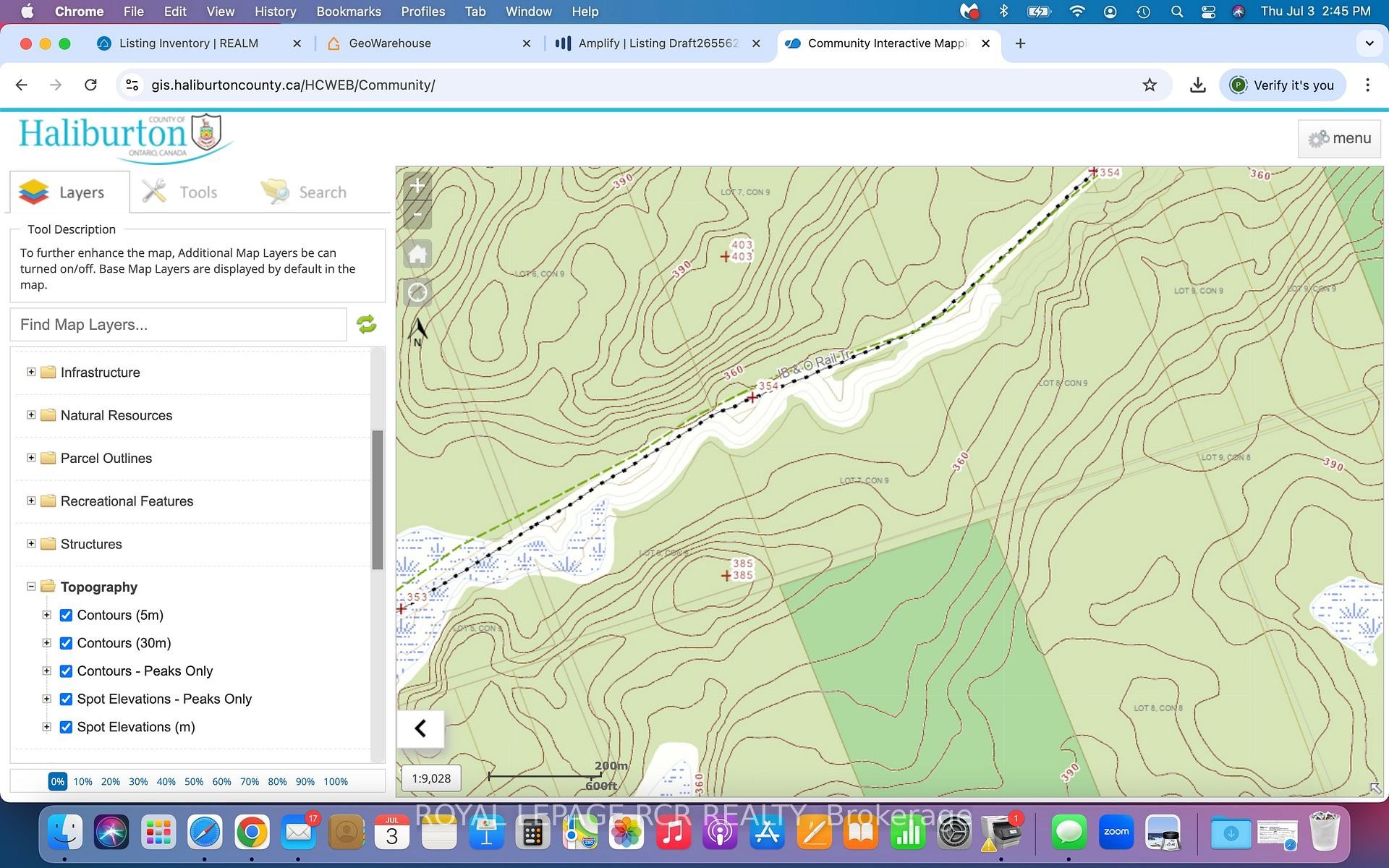Collapse the Topography folder
The width and height of the screenshot is (1389, 868).
(31, 587)
